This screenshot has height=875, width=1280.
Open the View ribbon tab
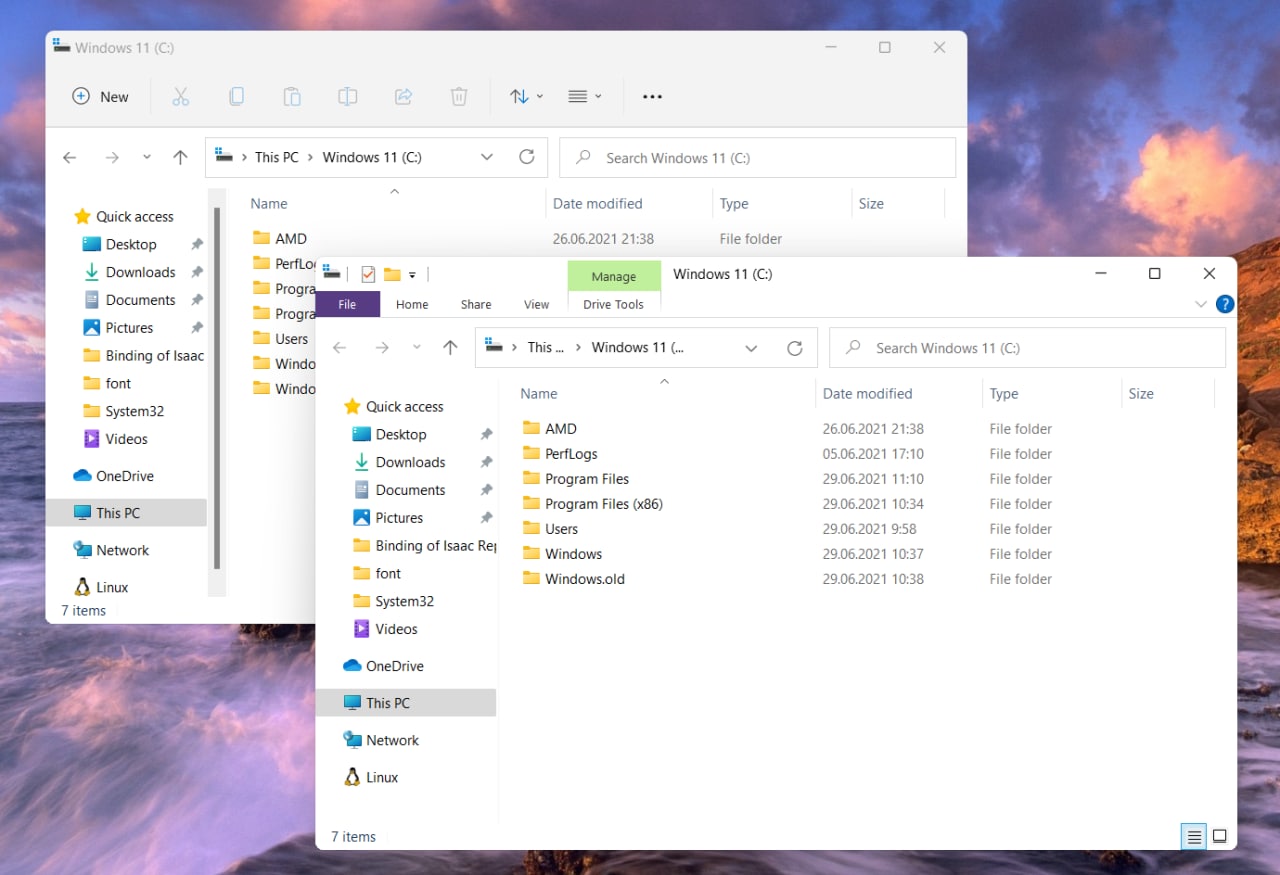point(537,304)
